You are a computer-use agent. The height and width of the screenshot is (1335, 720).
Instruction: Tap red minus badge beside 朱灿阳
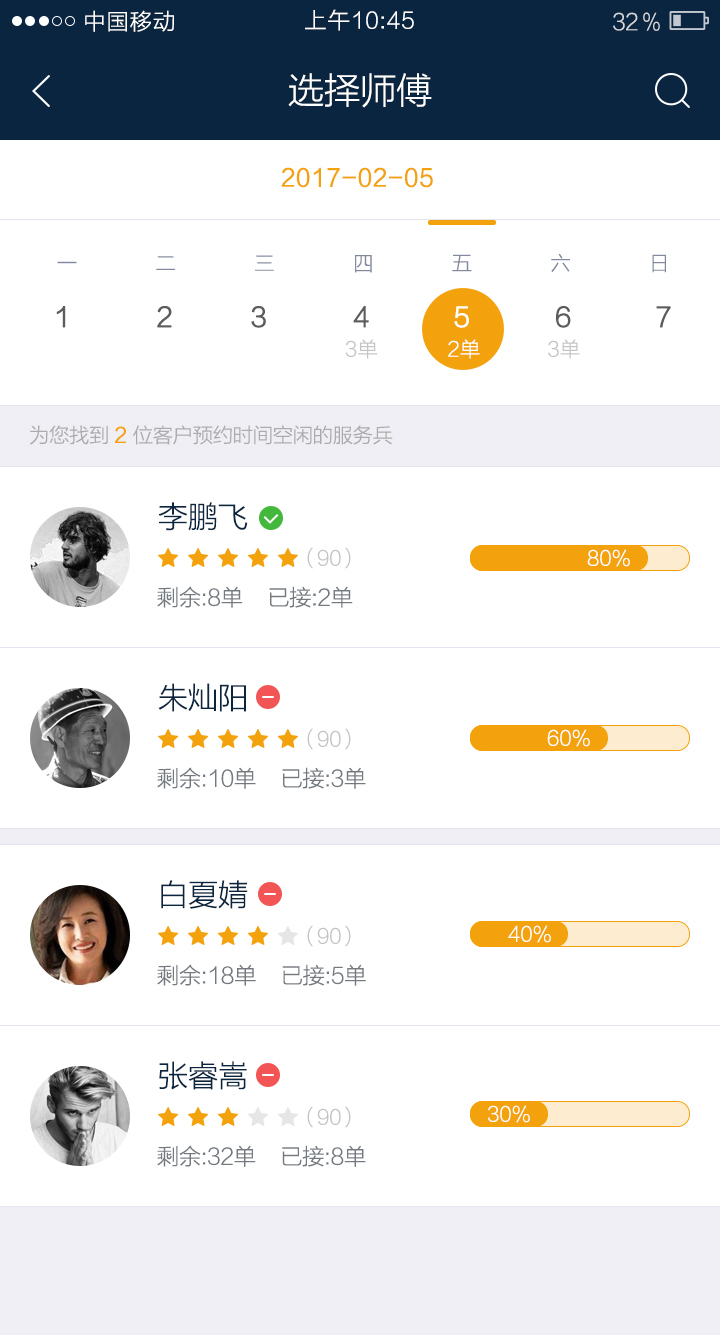click(268, 697)
